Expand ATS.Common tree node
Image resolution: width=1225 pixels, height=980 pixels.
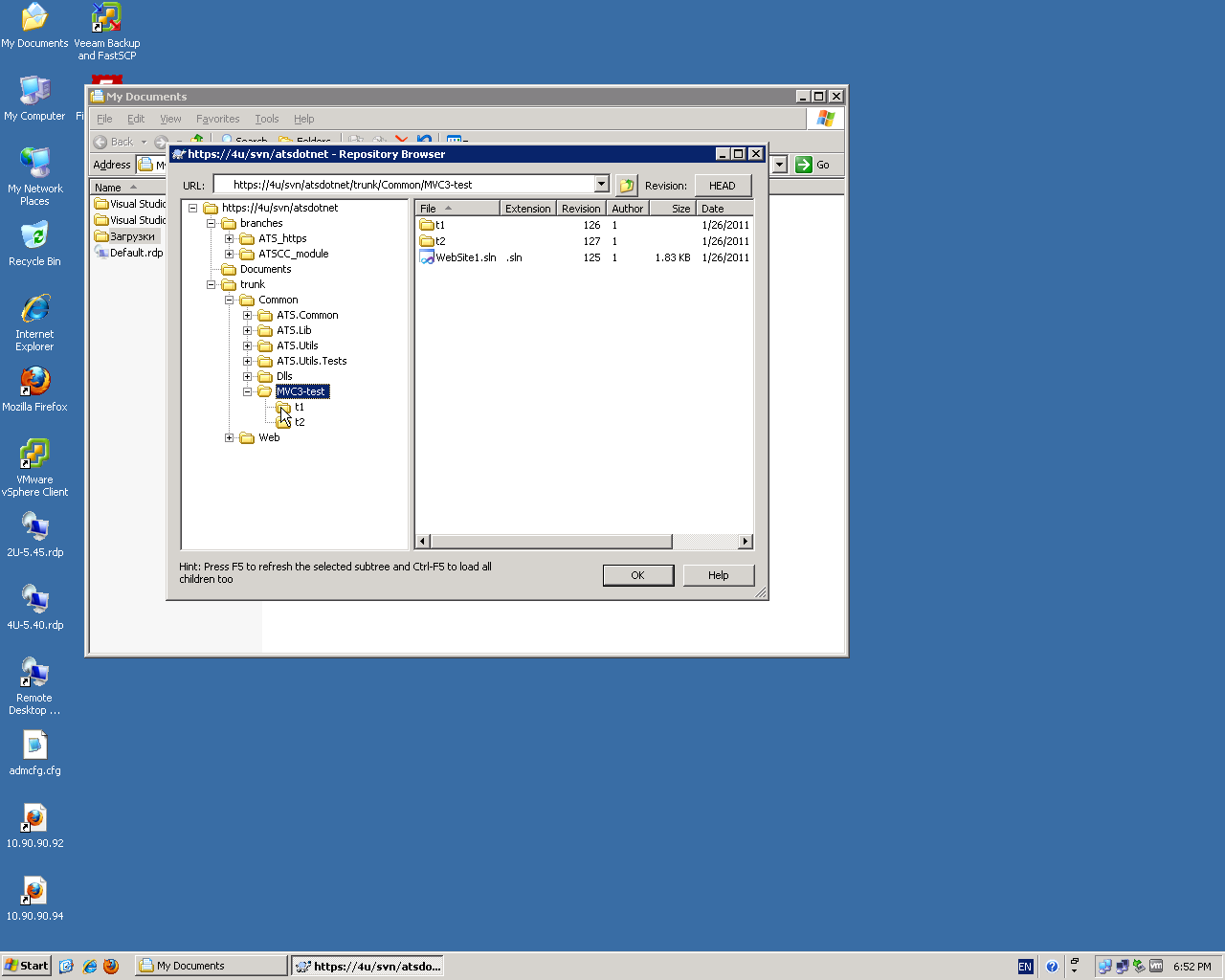pos(247,315)
